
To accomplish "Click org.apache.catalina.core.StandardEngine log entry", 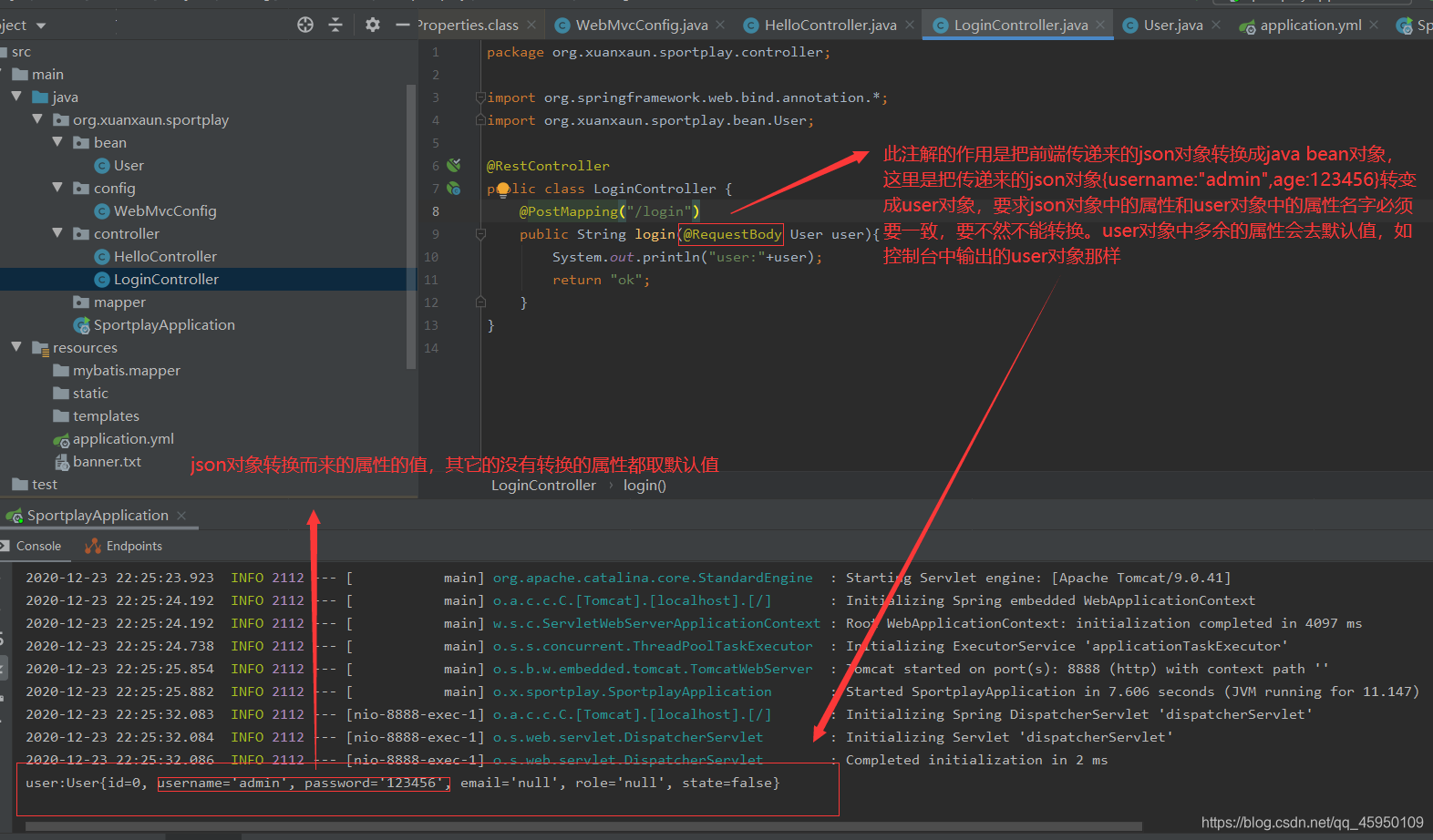I will (x=653, y=578).
